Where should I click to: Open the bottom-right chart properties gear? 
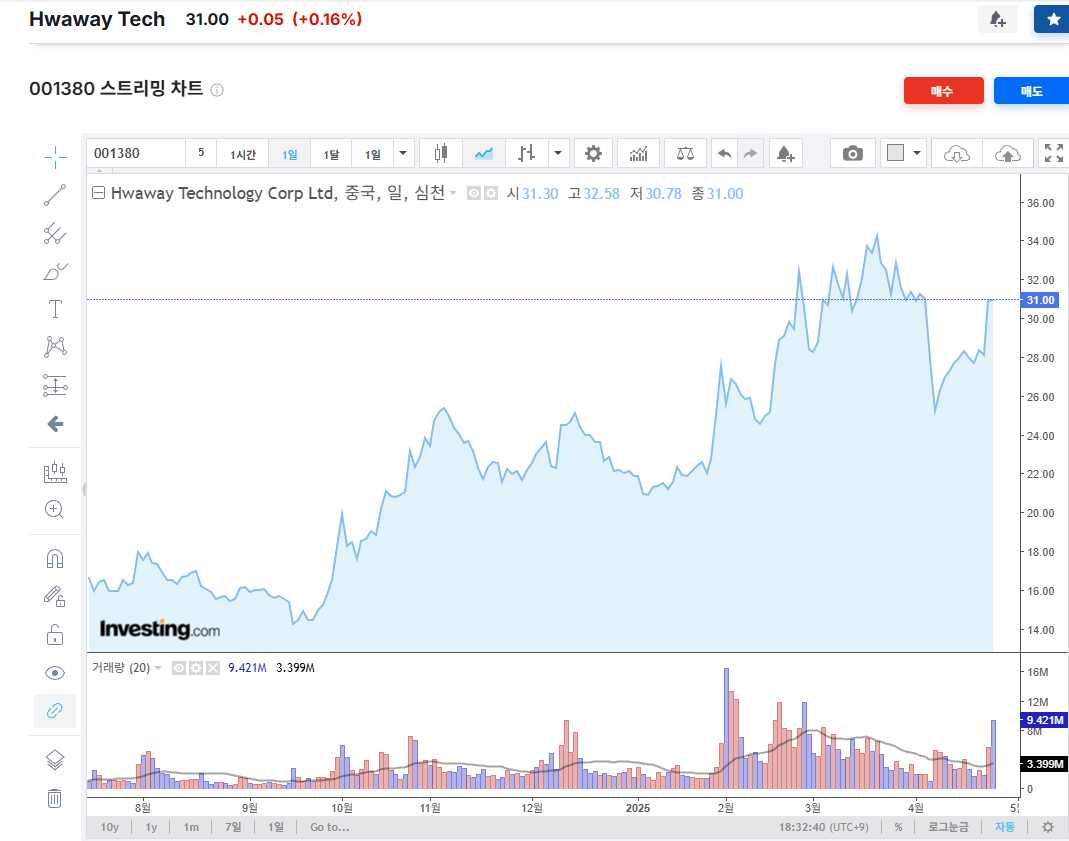point(1048,827)
